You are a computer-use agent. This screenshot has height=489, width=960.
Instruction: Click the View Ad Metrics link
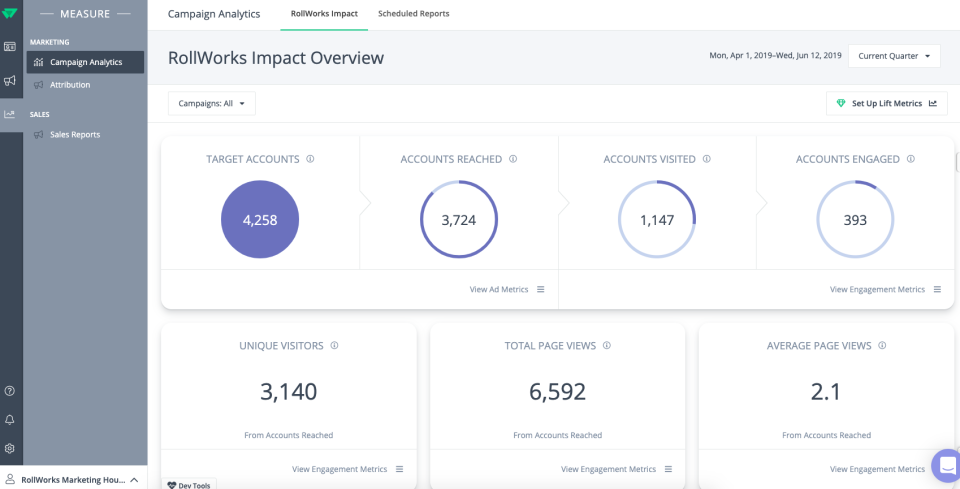tap(499, 289)
